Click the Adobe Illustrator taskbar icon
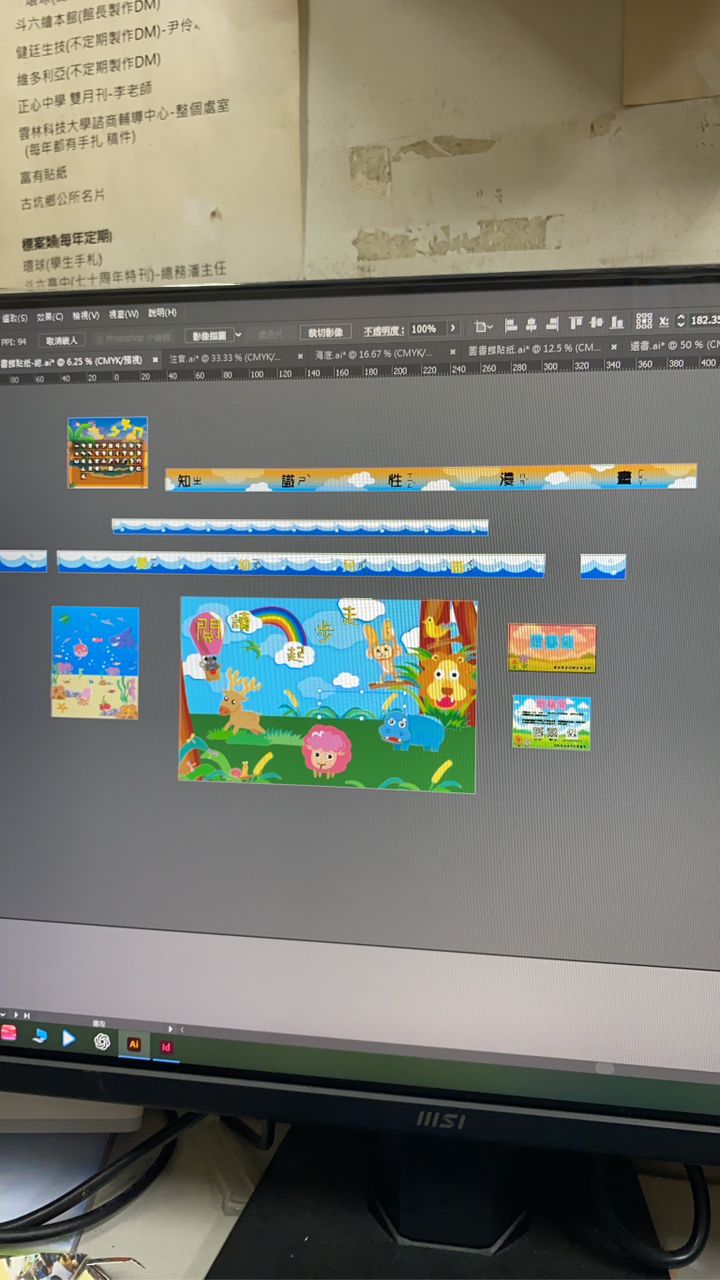The image size is (720, 1280). click(133, 1043)
